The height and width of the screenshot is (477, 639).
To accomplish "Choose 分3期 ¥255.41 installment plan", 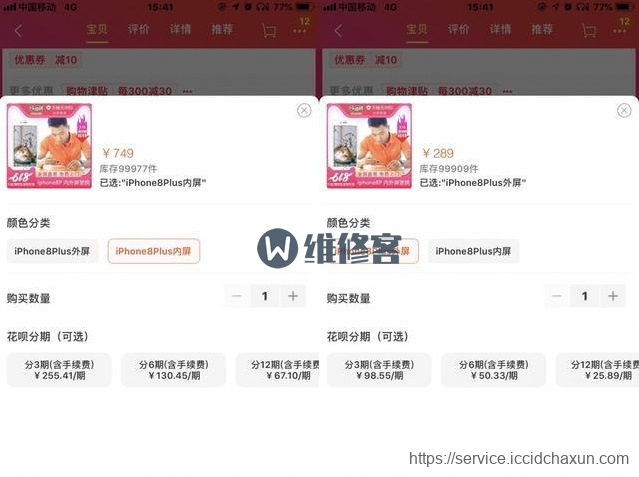I will pos(59,370).
